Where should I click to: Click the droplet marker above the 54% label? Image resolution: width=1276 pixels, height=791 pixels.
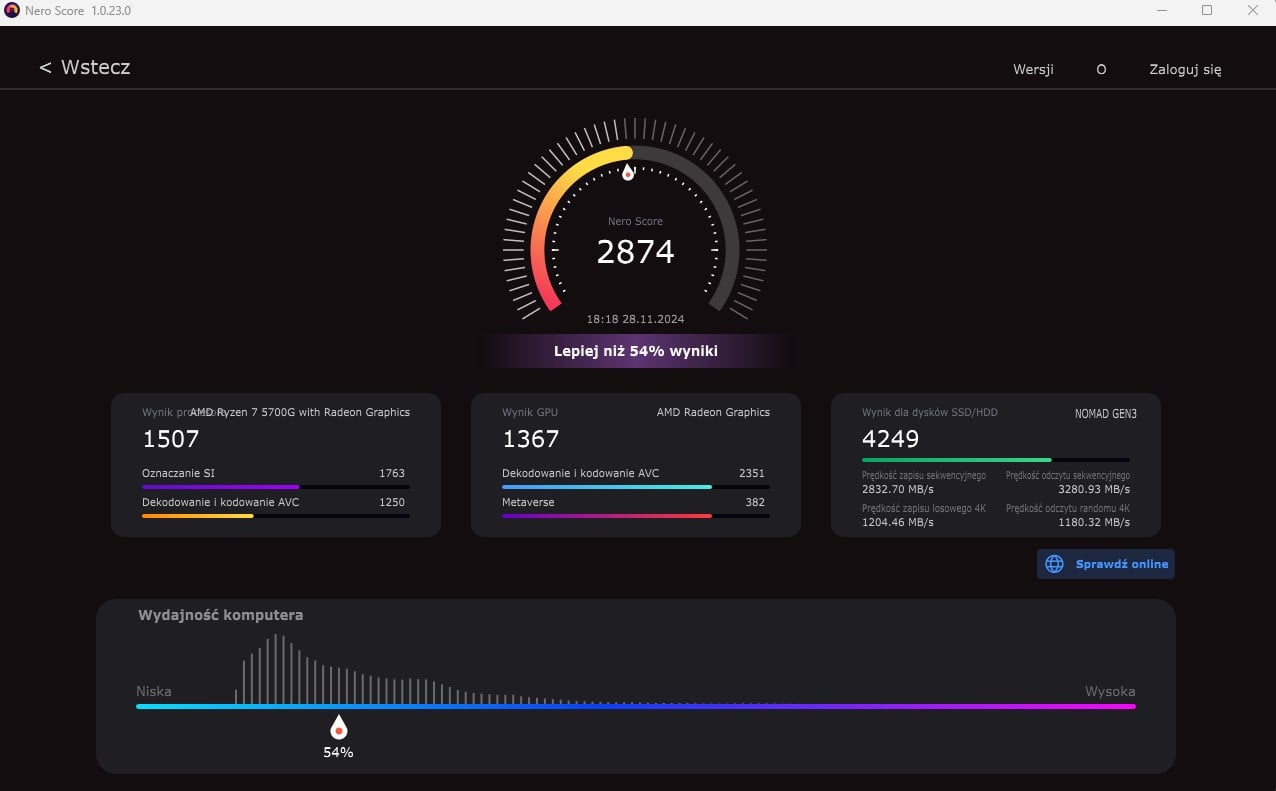point(339,727)
